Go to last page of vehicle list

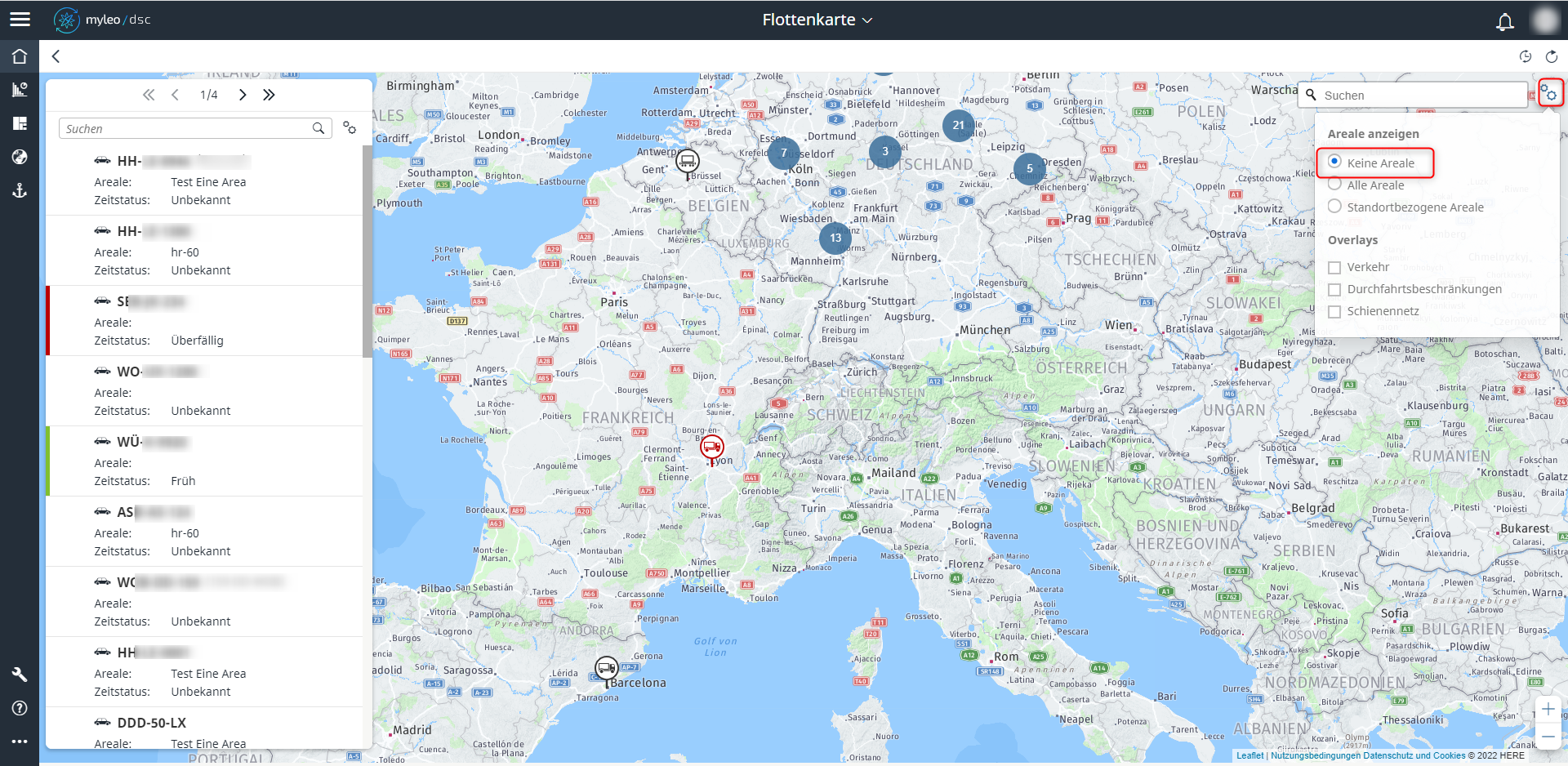point(269,95)
